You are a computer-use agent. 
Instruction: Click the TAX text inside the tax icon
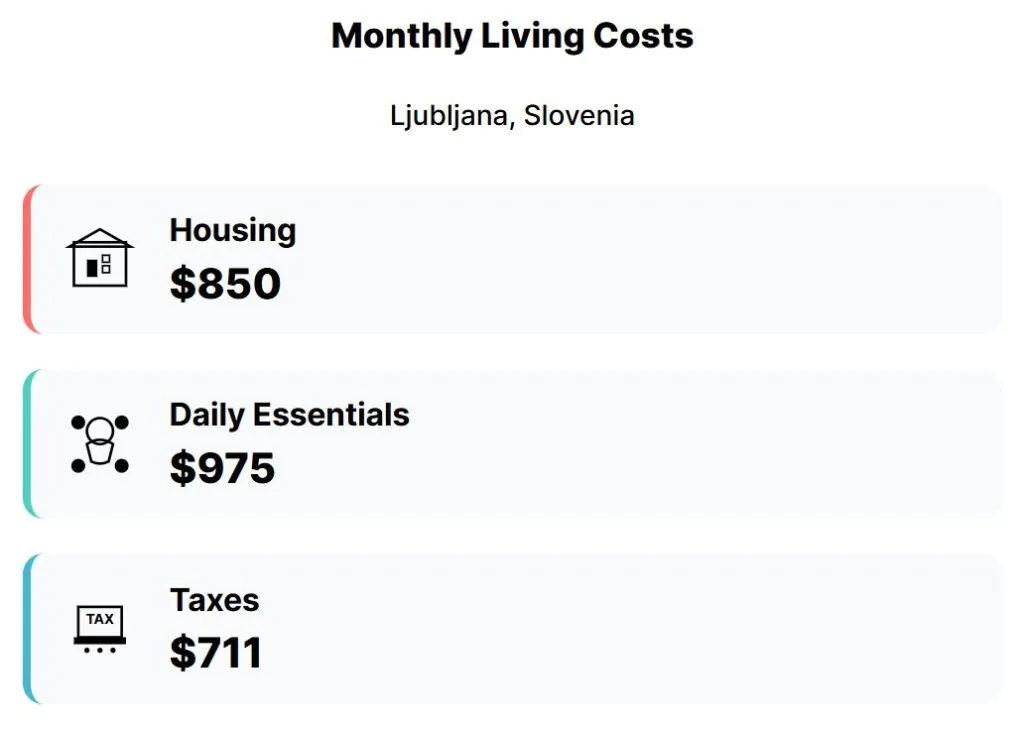(x=100, y=619)
